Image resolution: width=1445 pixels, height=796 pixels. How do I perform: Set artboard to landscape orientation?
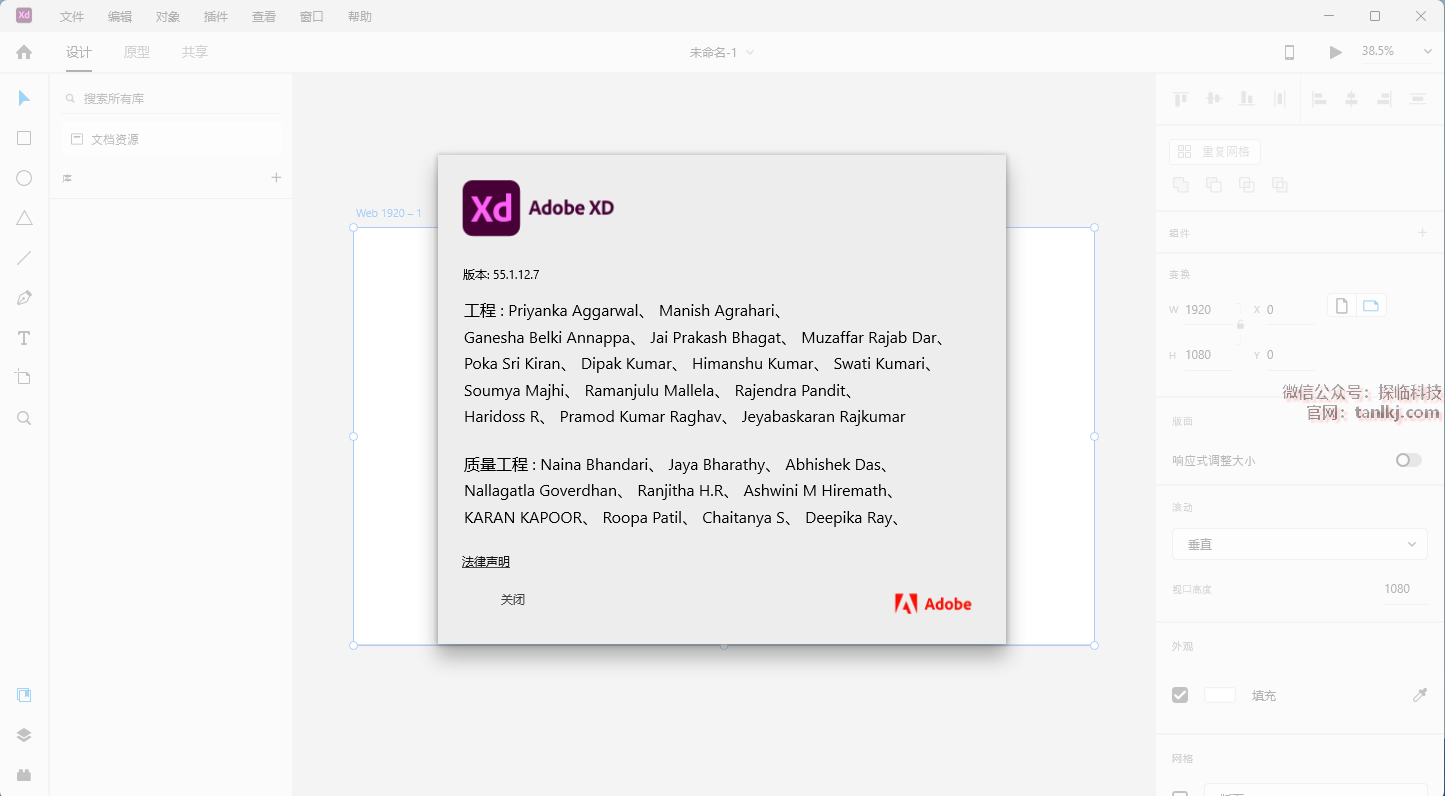coord(1371,306)
